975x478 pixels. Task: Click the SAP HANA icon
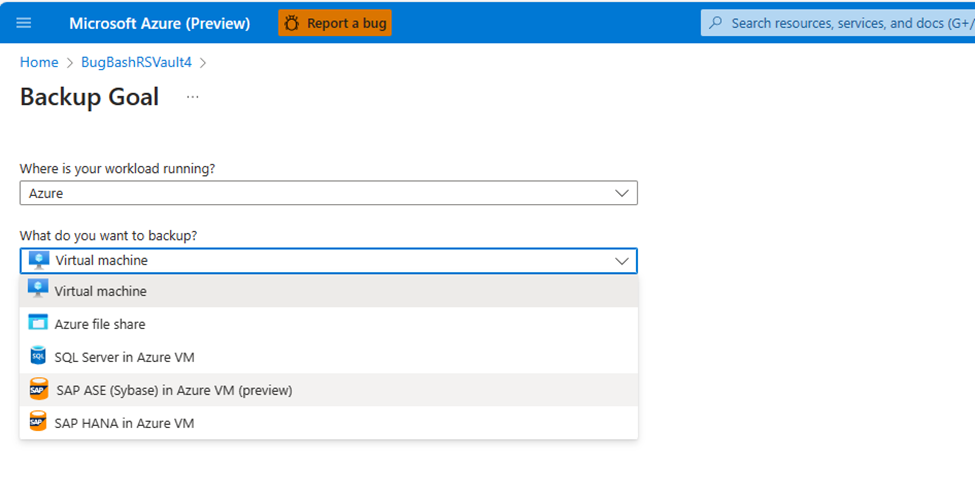[x=38, y=422]
